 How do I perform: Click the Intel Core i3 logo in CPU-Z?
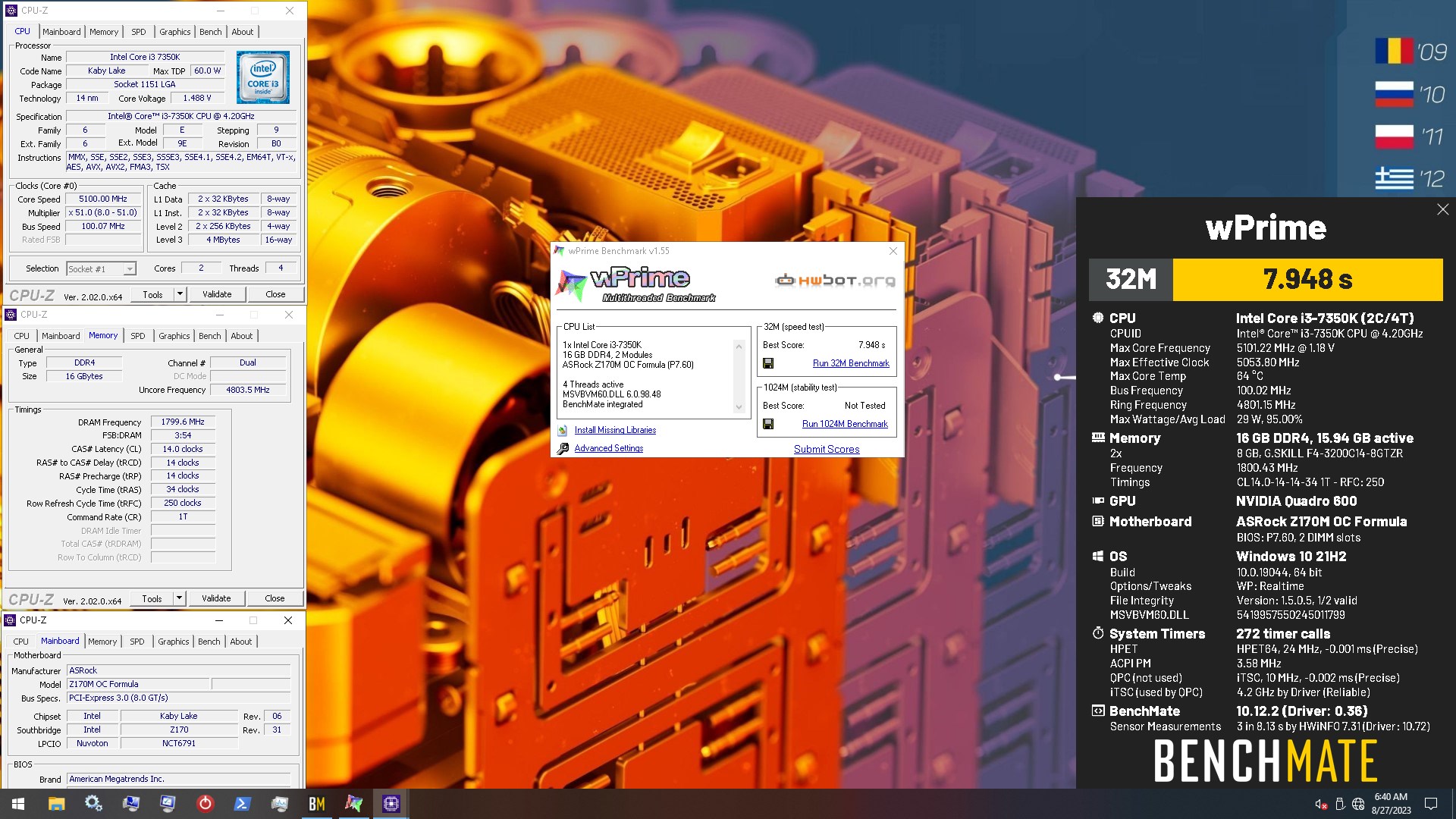[263, 77]
